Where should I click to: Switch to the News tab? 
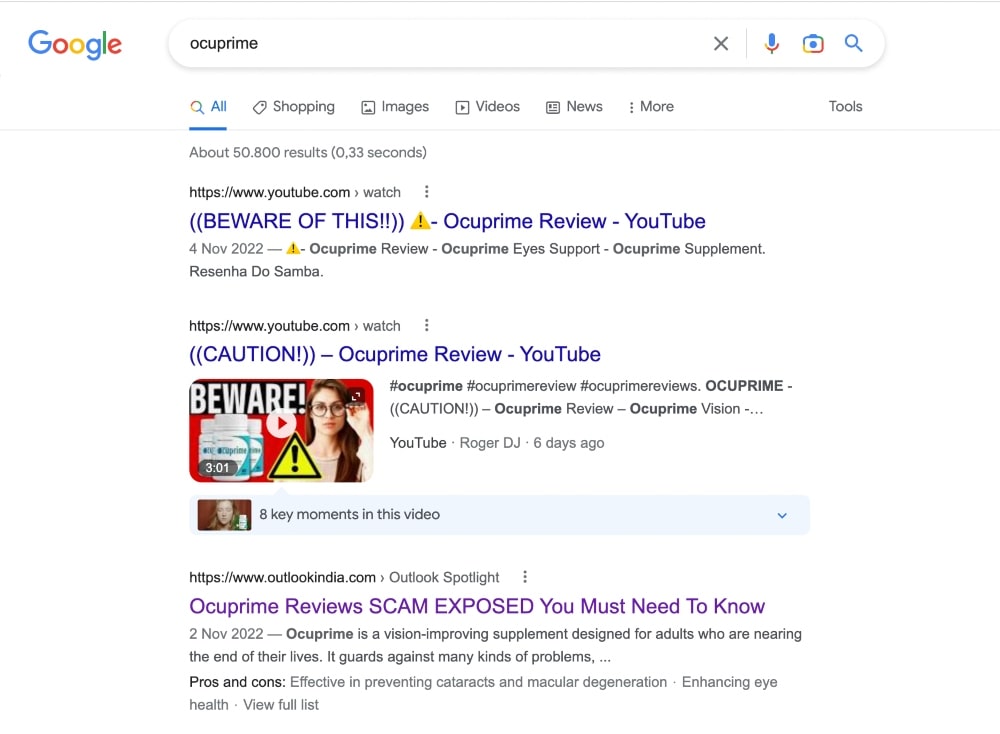click(574, 106)
